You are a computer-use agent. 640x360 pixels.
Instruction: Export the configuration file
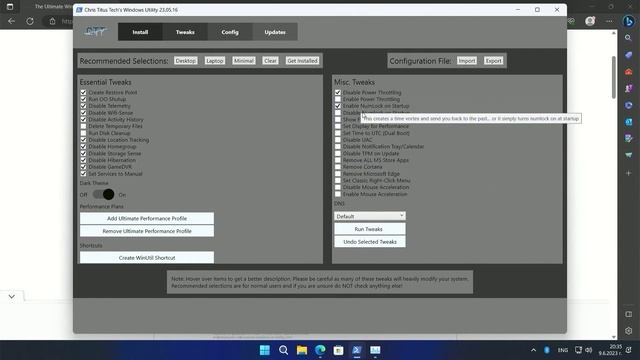click(x=493, y=60)
